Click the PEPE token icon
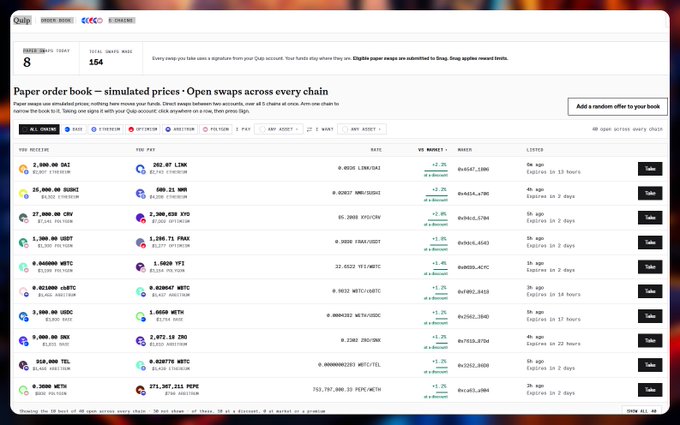Screen dimensions: 680x425 click(x=140, y=390)
